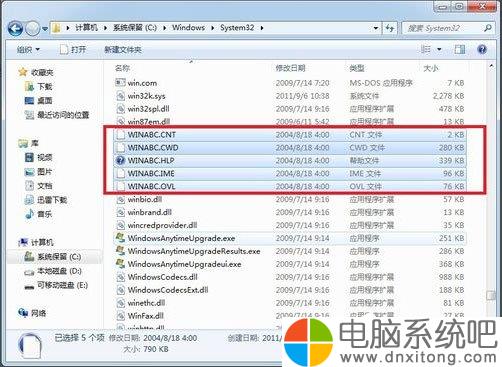502x367 pixels.
Task: Click the help question mark icon
Action: tap(482, 50)
